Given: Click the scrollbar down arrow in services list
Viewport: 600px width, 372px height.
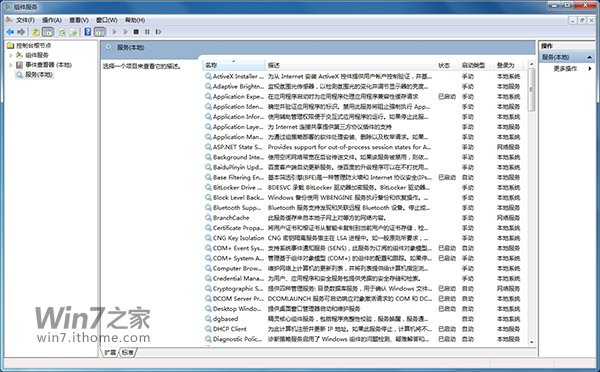Looking at the screenshot, I should [531, 341].
